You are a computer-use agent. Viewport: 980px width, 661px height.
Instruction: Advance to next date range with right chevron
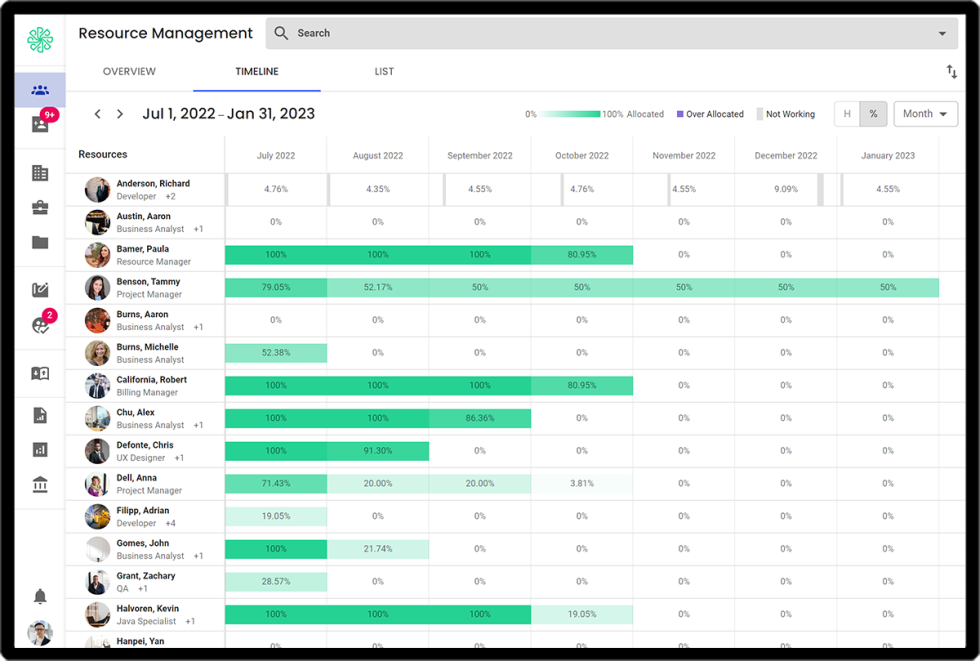click(120, 114)
